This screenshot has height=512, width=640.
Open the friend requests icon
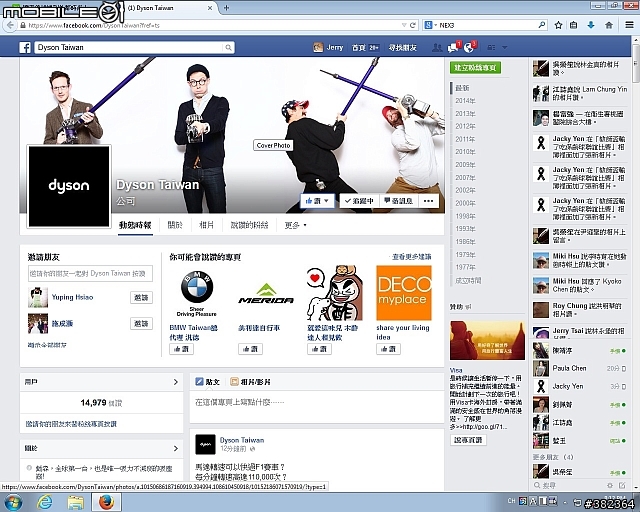437,48
